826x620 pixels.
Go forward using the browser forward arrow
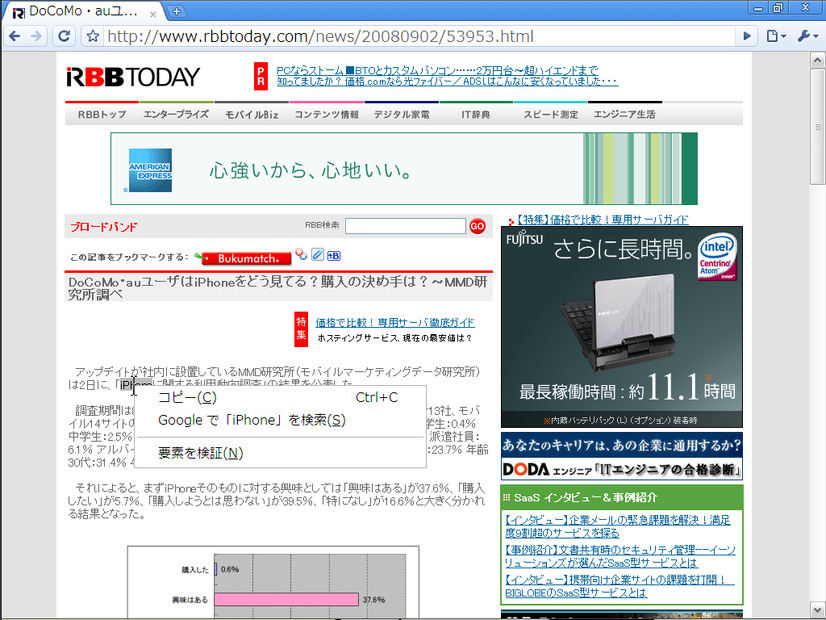(x=36, y=36)
